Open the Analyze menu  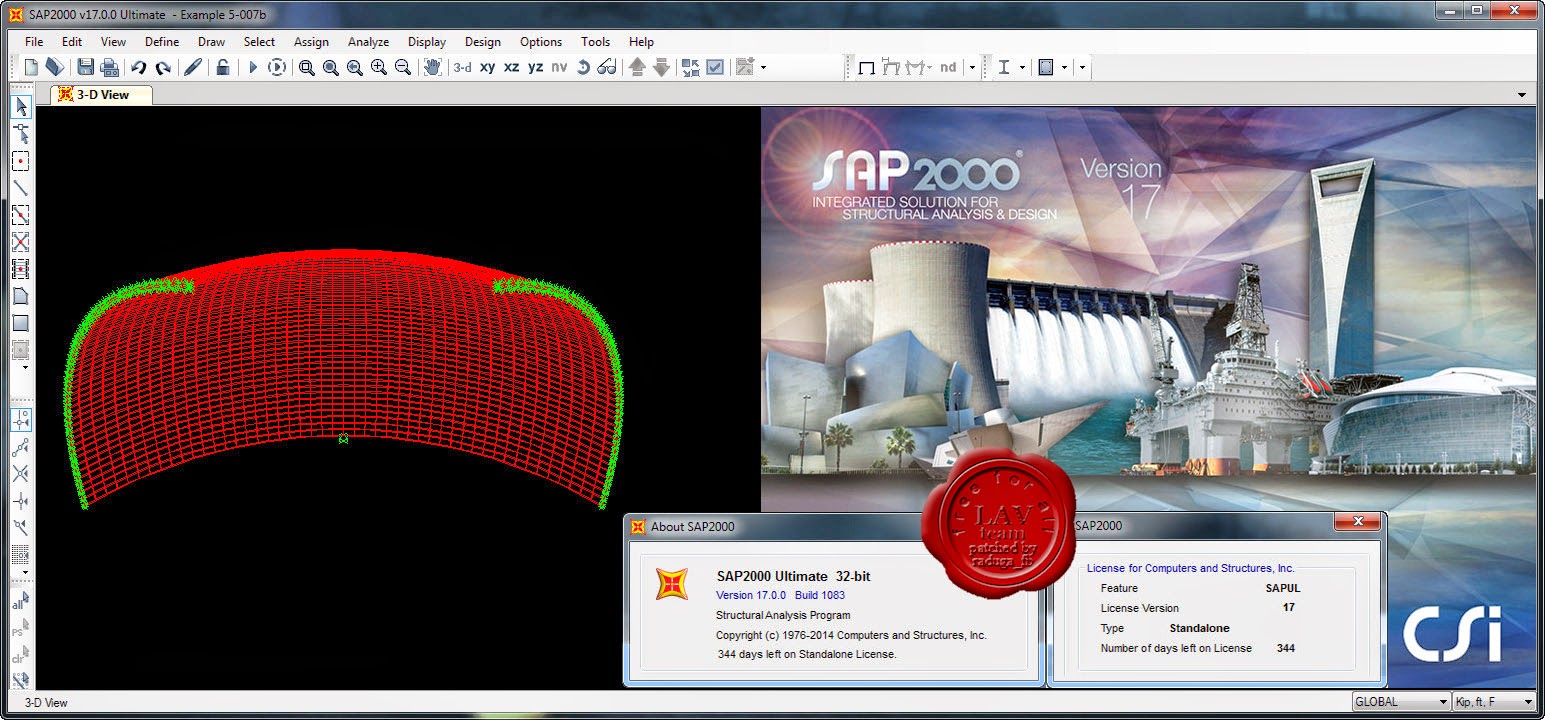coord(368,42)
